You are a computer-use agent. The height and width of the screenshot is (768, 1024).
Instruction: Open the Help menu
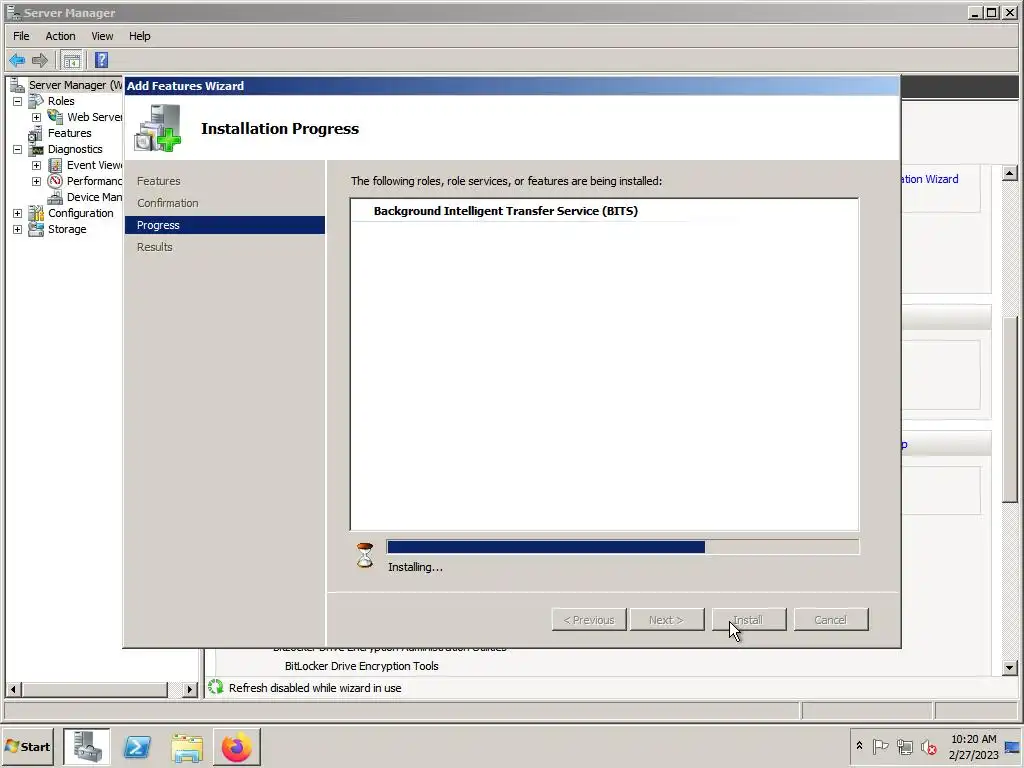(x=139, y=36)
